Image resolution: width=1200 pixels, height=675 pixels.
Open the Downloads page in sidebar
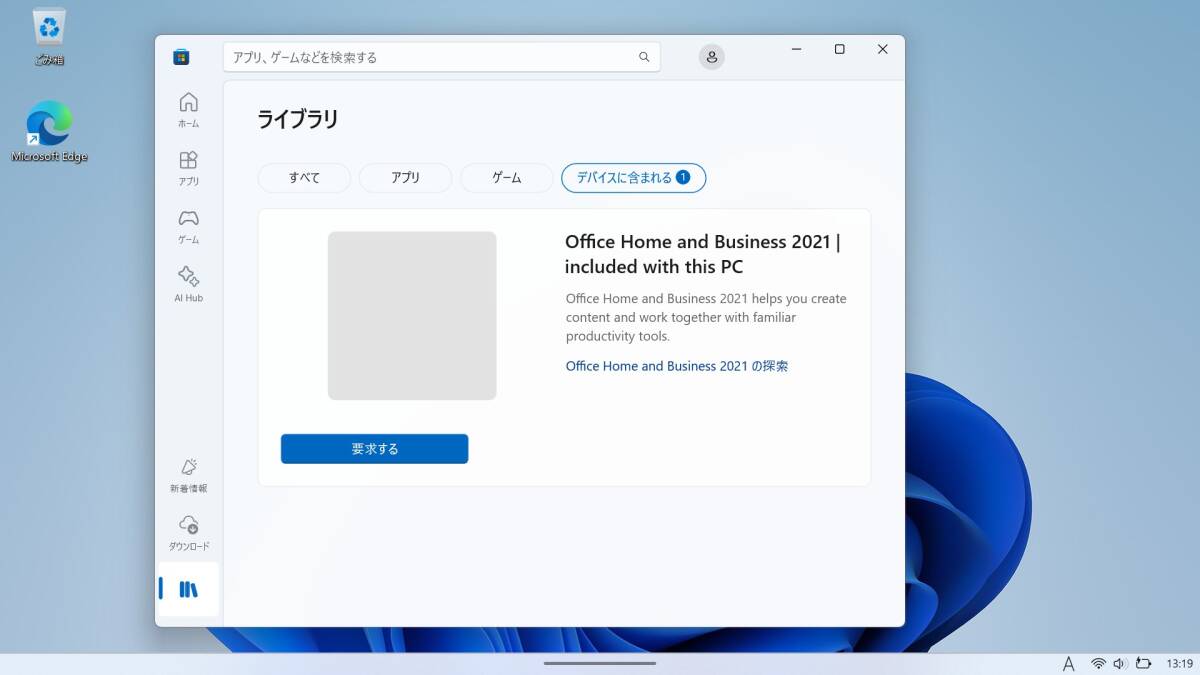tap(188, 532)
